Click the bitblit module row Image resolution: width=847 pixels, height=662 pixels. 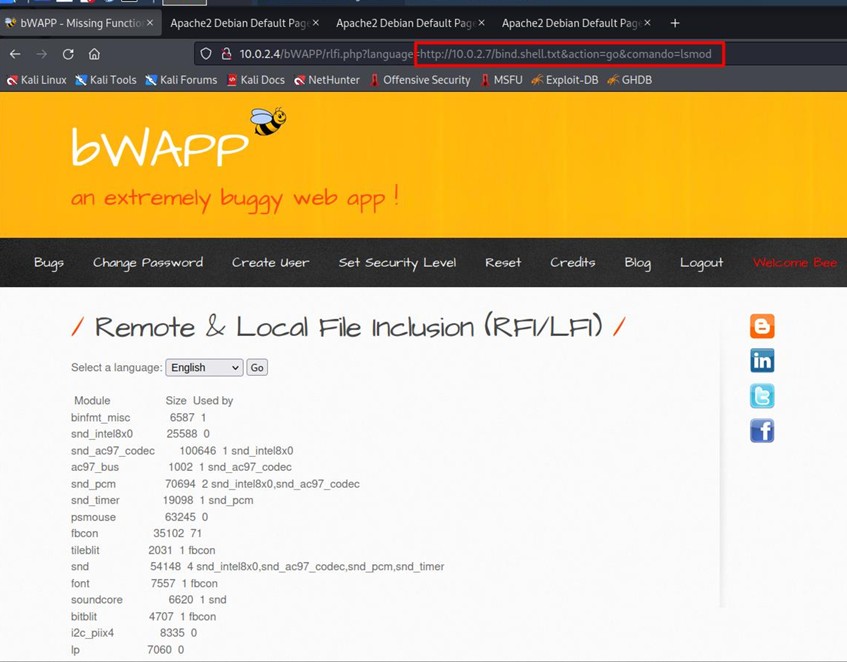143,617
